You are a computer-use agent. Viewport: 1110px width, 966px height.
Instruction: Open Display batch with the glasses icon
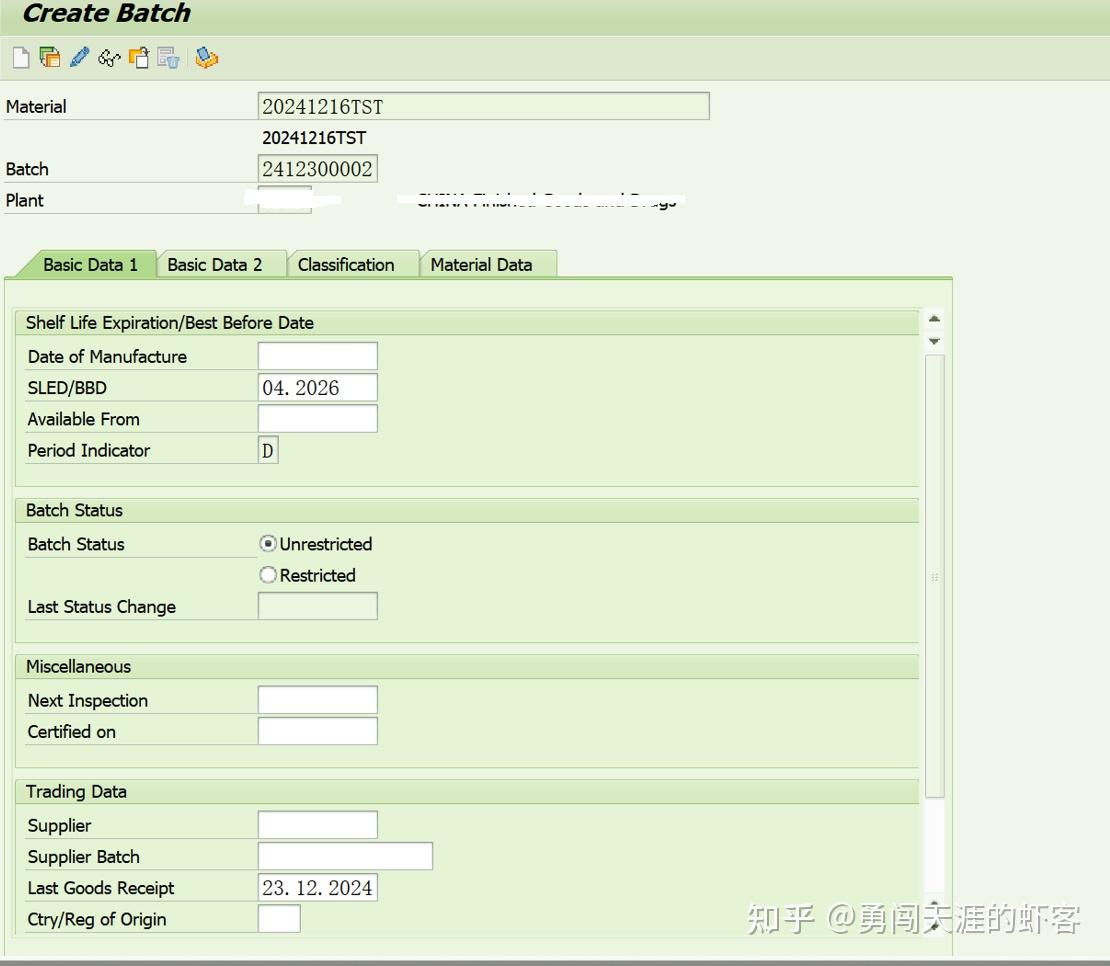108,57
